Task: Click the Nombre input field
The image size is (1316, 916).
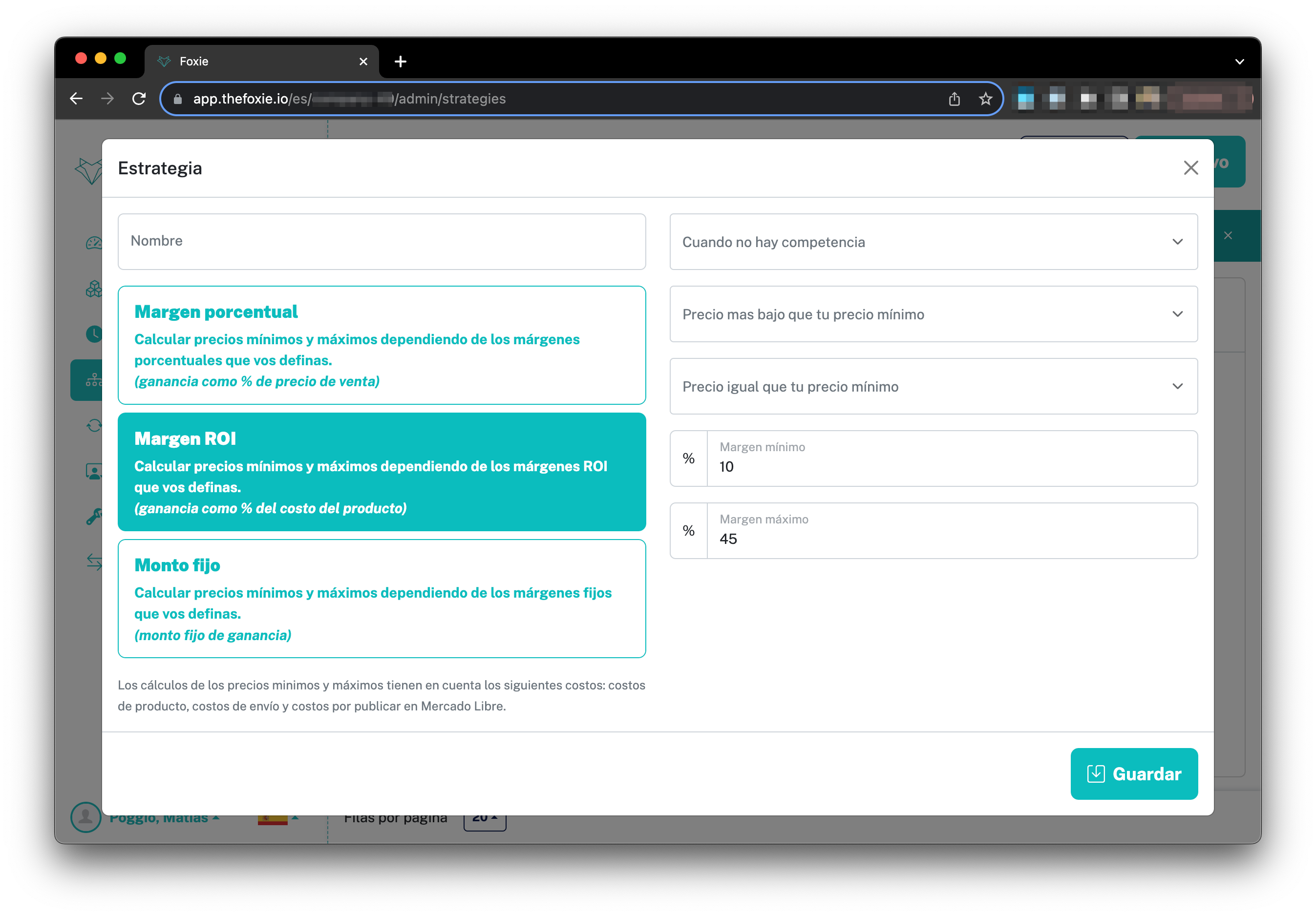Action: tap(382, 241)
